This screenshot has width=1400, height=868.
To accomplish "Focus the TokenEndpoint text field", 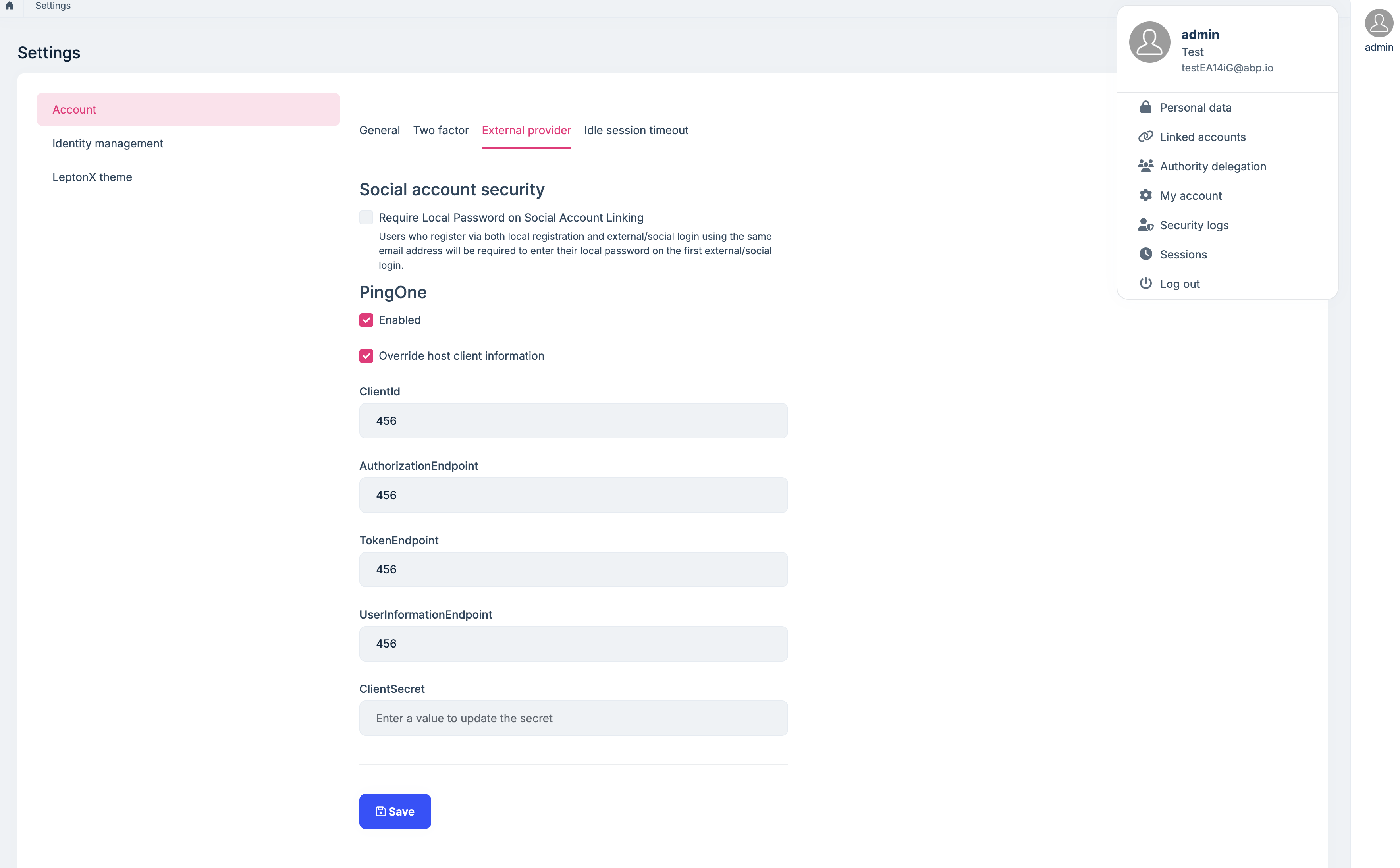I will [573, 569].
